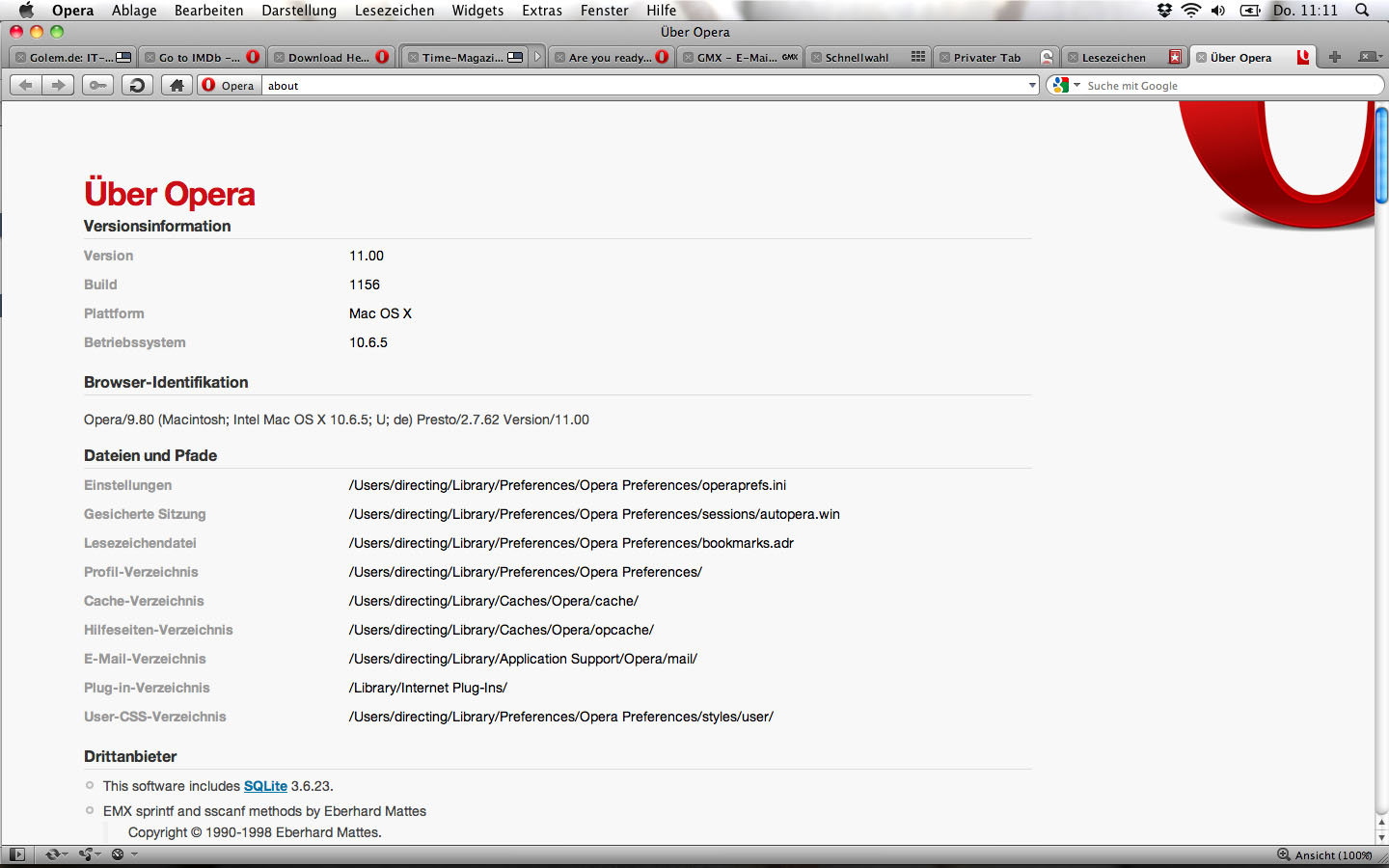Open Opera Unite from the status bar

(86, 854)
